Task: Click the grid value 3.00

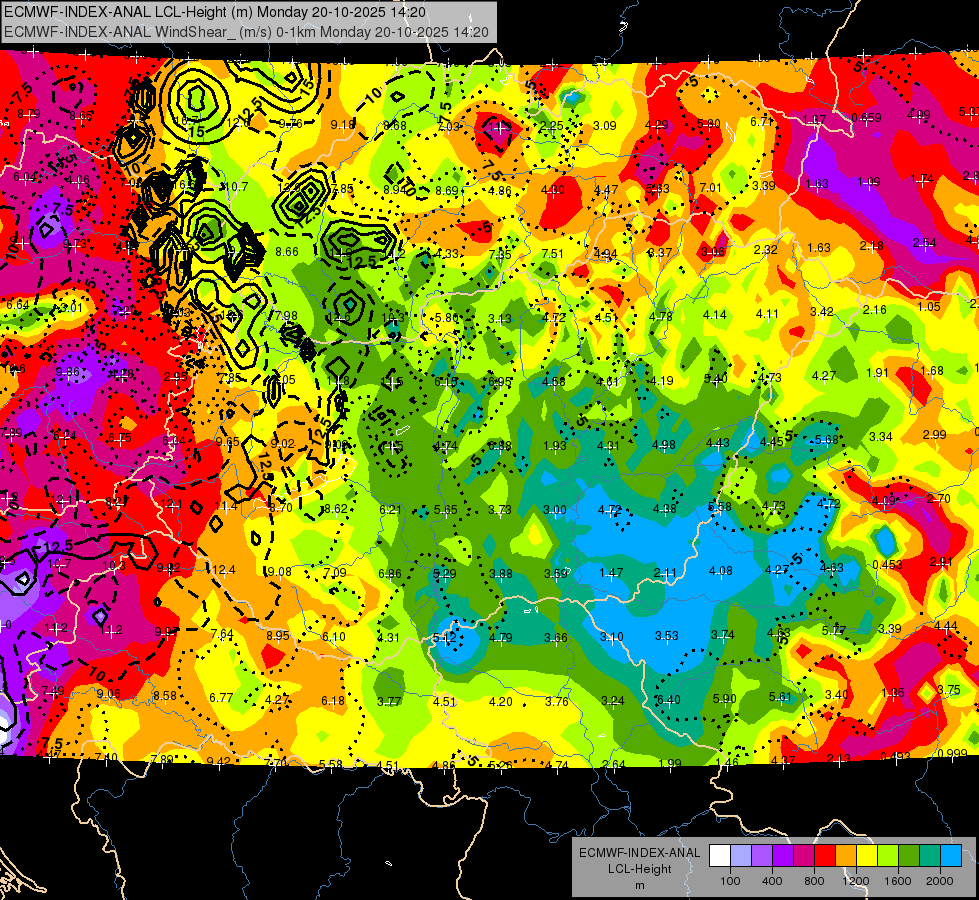Action: tap(554, 510)
